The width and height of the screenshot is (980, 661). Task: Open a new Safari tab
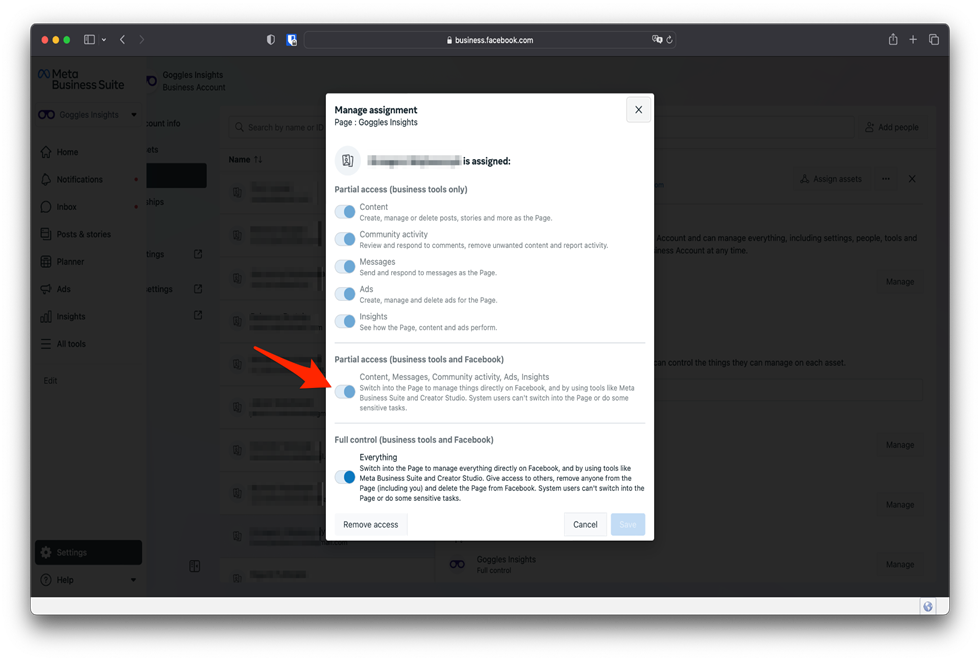[913, 40]
